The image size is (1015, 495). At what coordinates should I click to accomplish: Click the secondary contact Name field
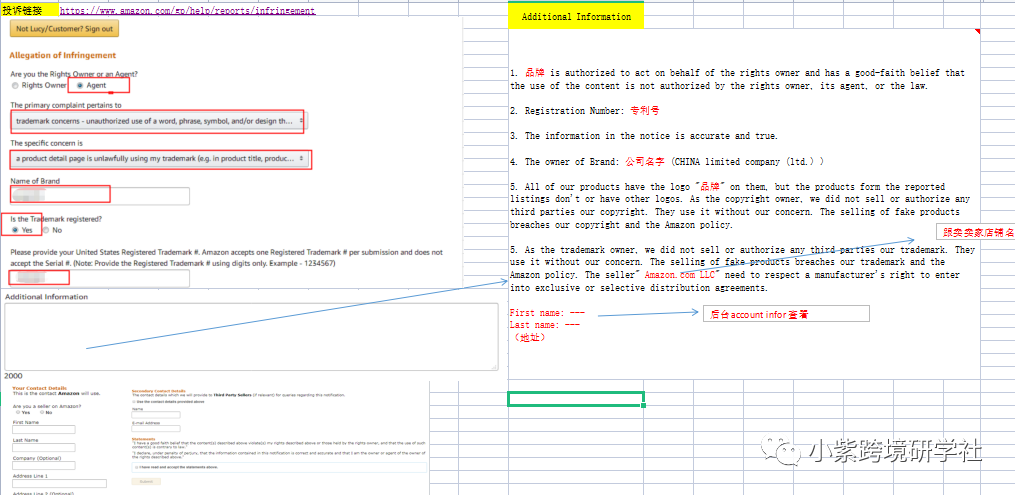(156, 415)
